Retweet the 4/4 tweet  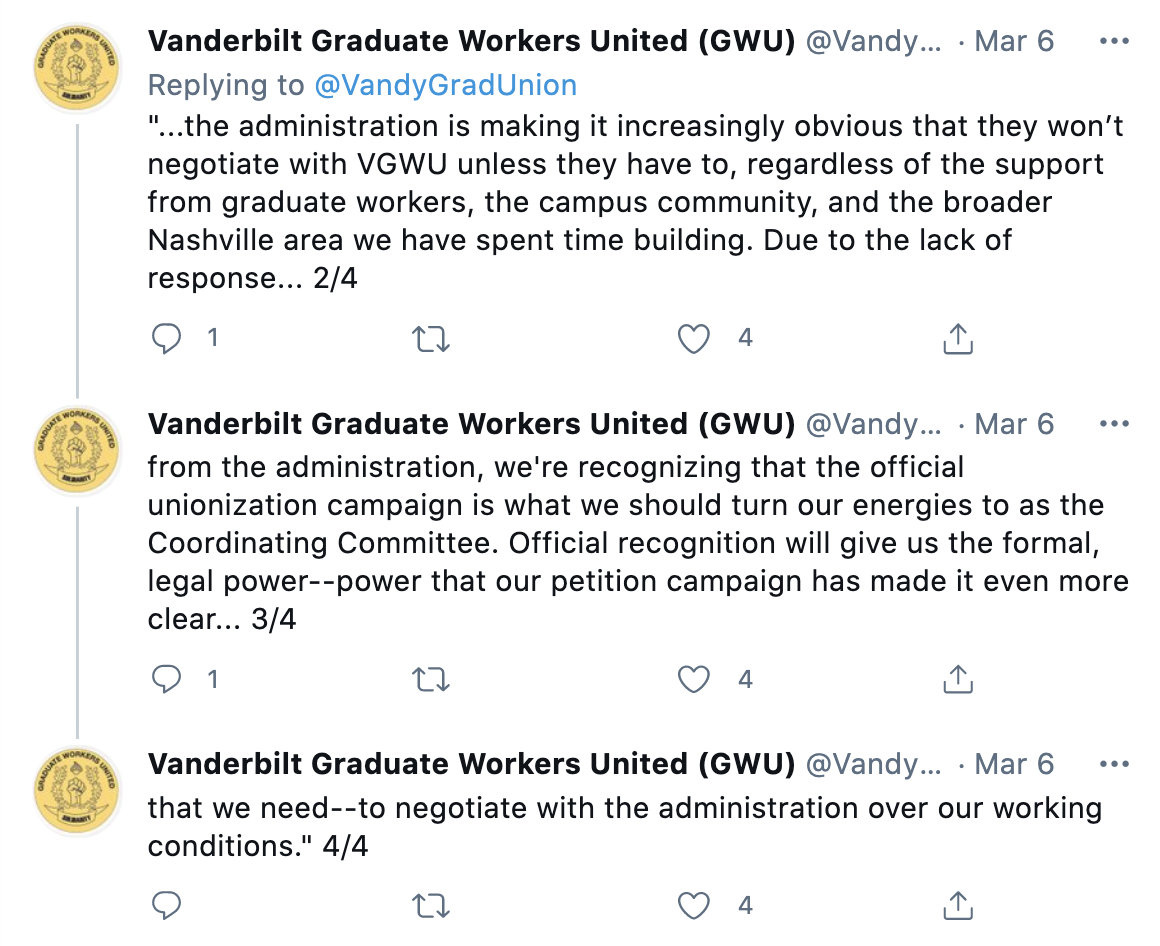tap(431, 906)
